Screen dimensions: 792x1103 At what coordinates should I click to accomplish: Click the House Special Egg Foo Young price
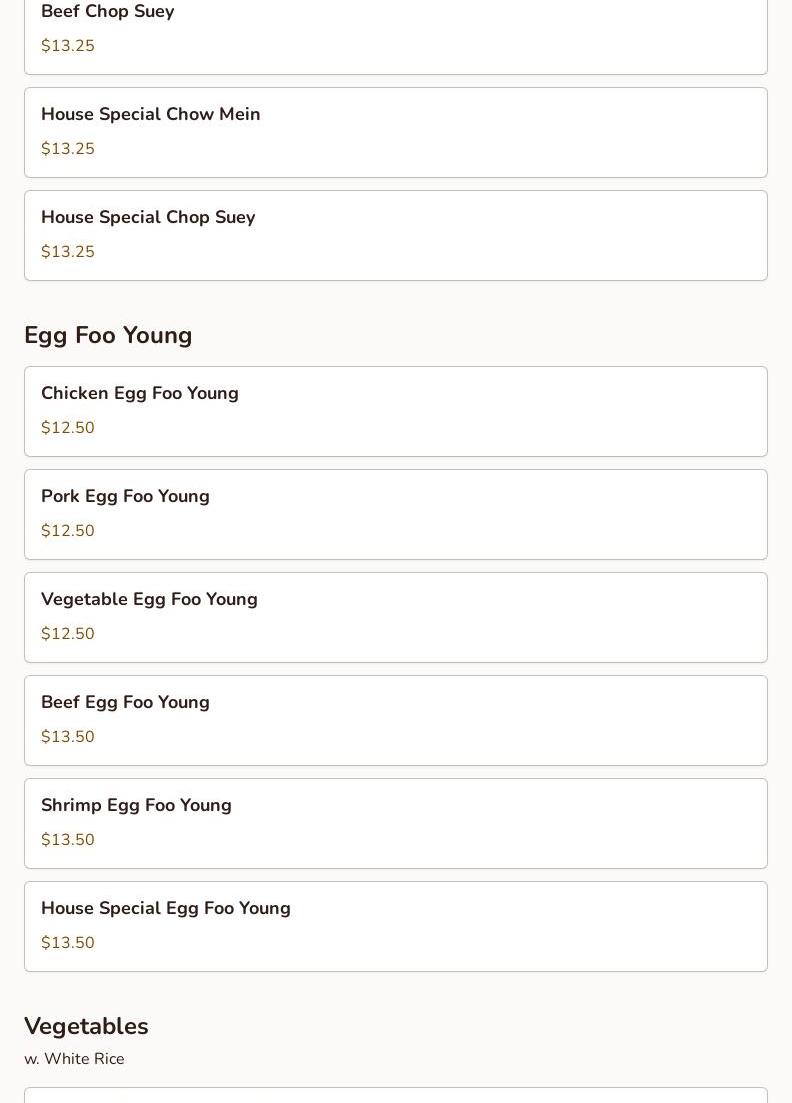68,943
